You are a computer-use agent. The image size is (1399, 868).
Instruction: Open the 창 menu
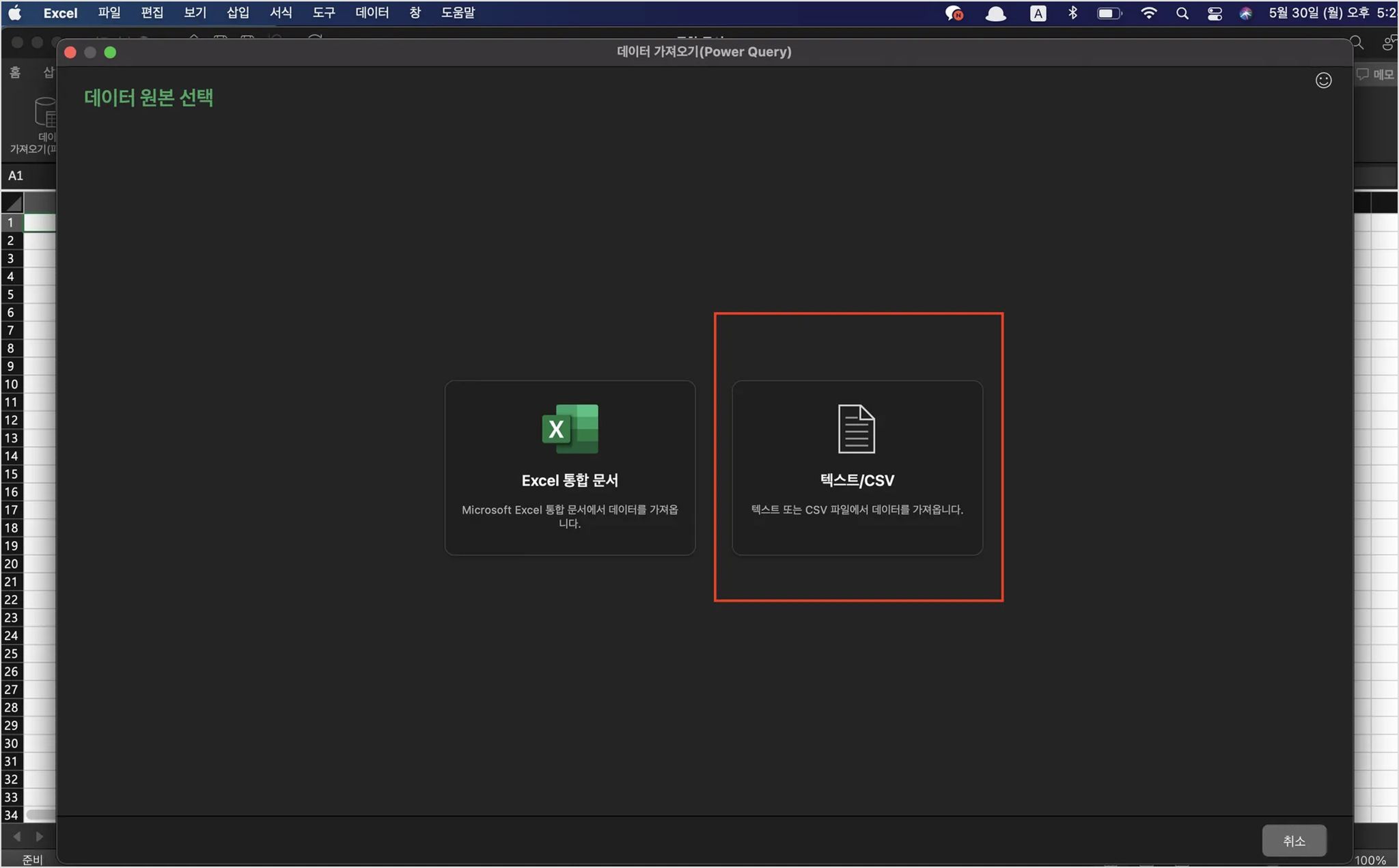click(x=415, y=13)
